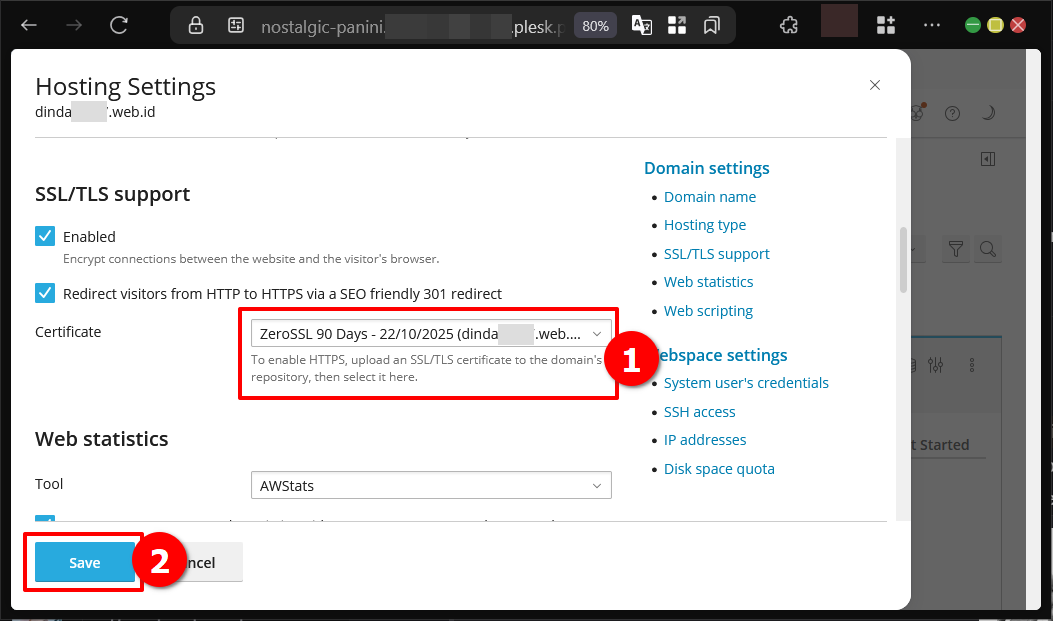Toggle the HTTP to HTTPS redirect checkbox
Viewport: 1053px width, 621px height.
45,293
